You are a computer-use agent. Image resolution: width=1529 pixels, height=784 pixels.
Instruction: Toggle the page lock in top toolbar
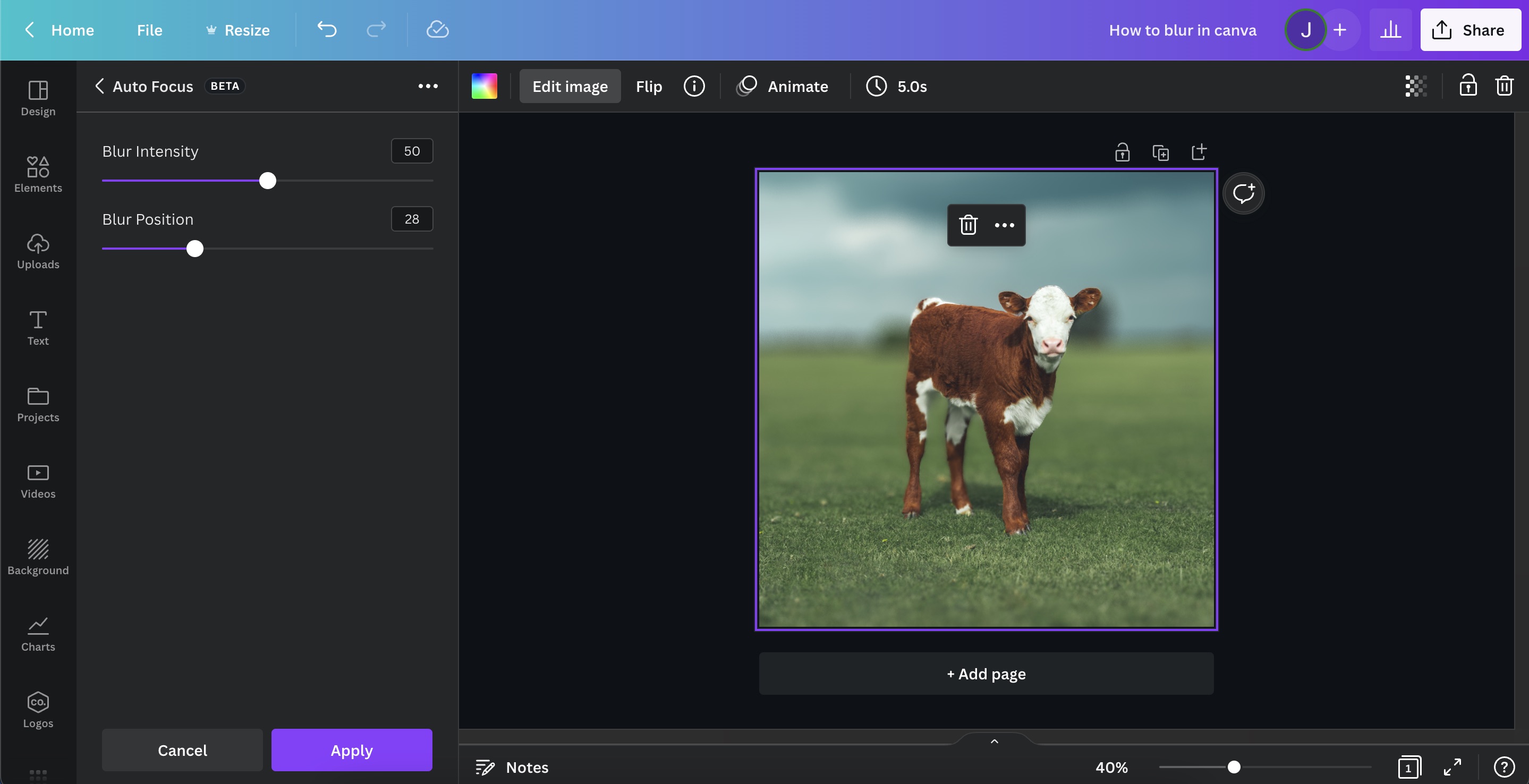click(1468, 86)
